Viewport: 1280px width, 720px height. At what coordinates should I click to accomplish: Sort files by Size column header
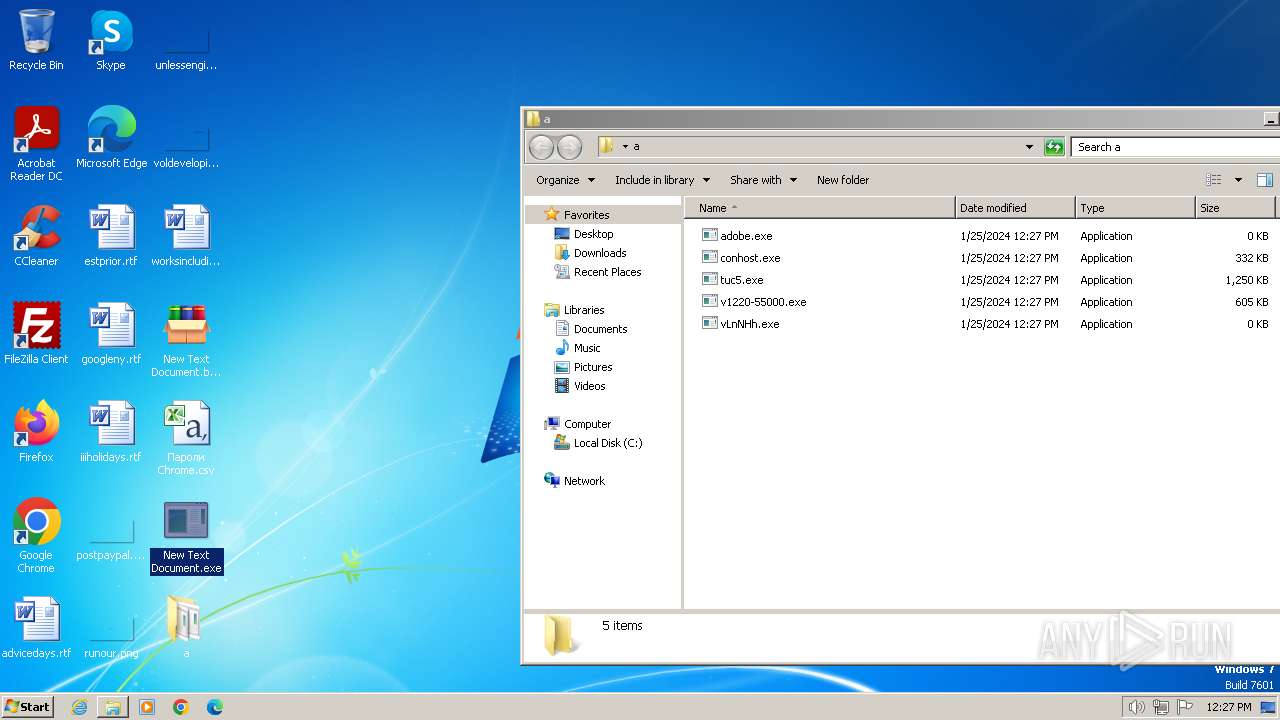pyautogui.click(x=1235, y=208)
